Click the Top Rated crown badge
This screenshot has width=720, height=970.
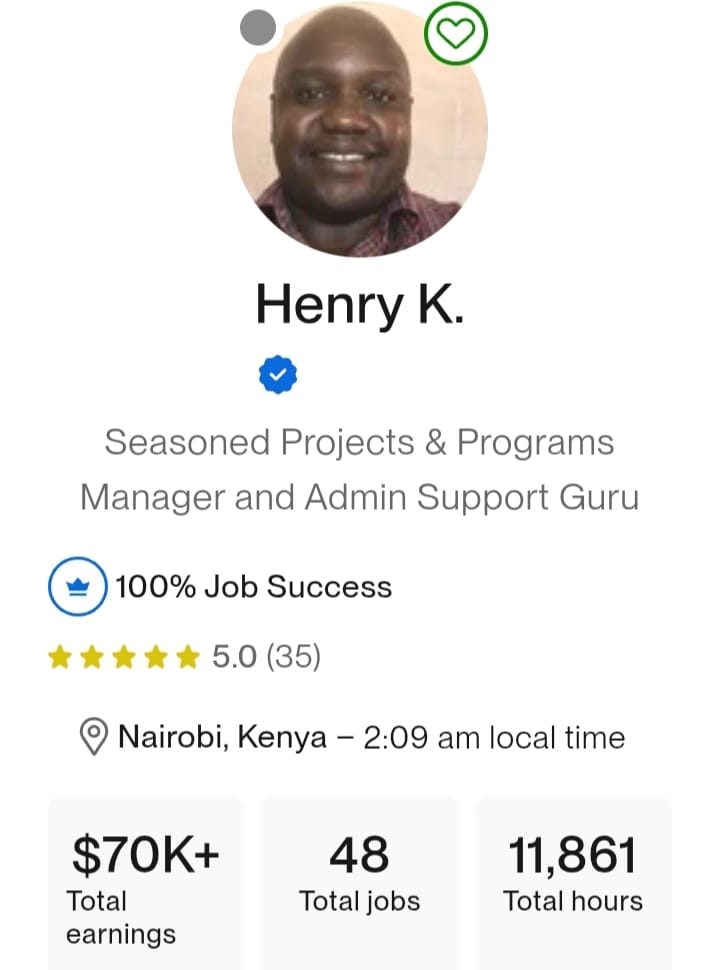point(78,586)
